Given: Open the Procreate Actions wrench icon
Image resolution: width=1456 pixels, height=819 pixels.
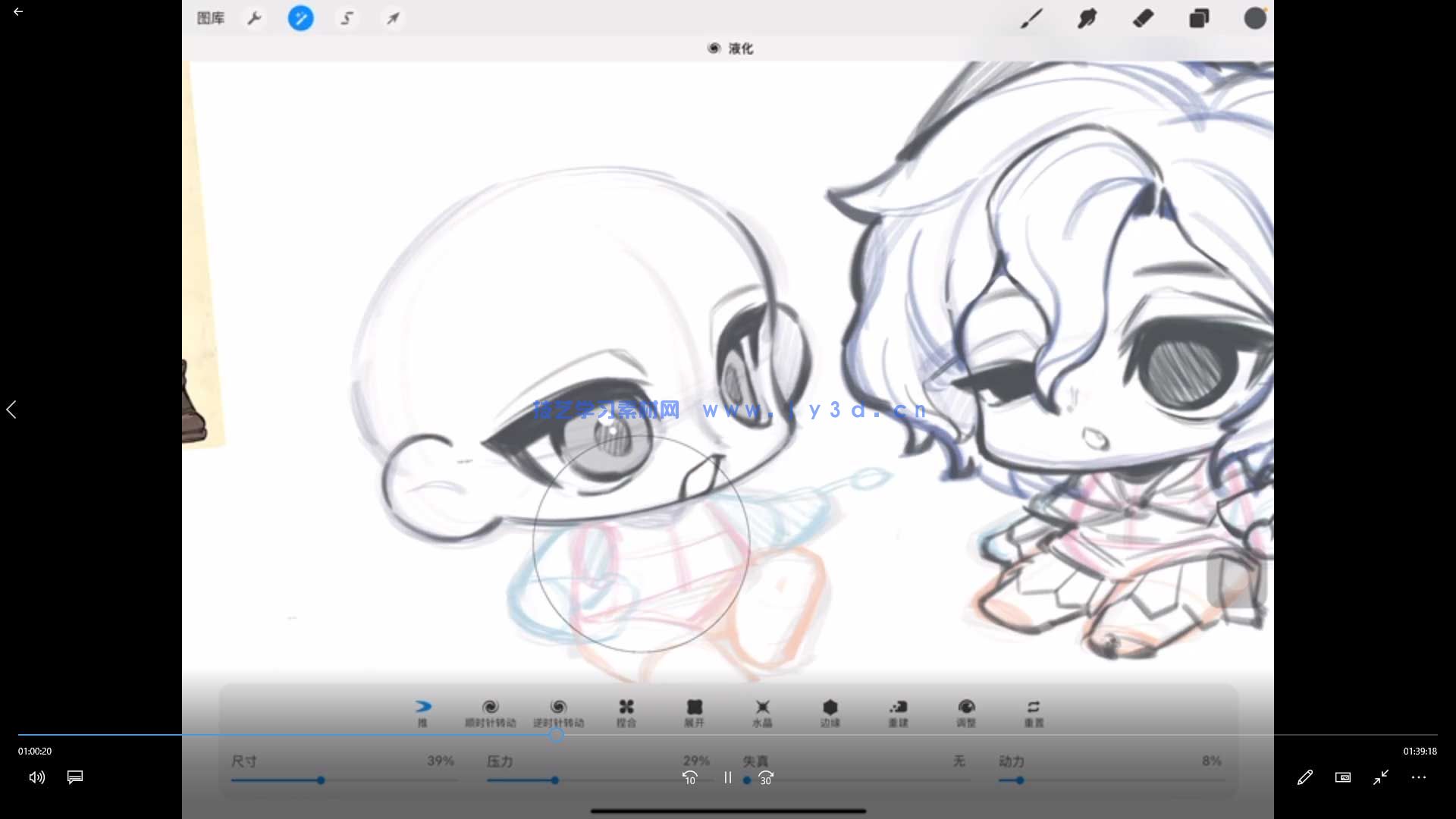Looking at the screenshot, I should (x=255, y=18).
